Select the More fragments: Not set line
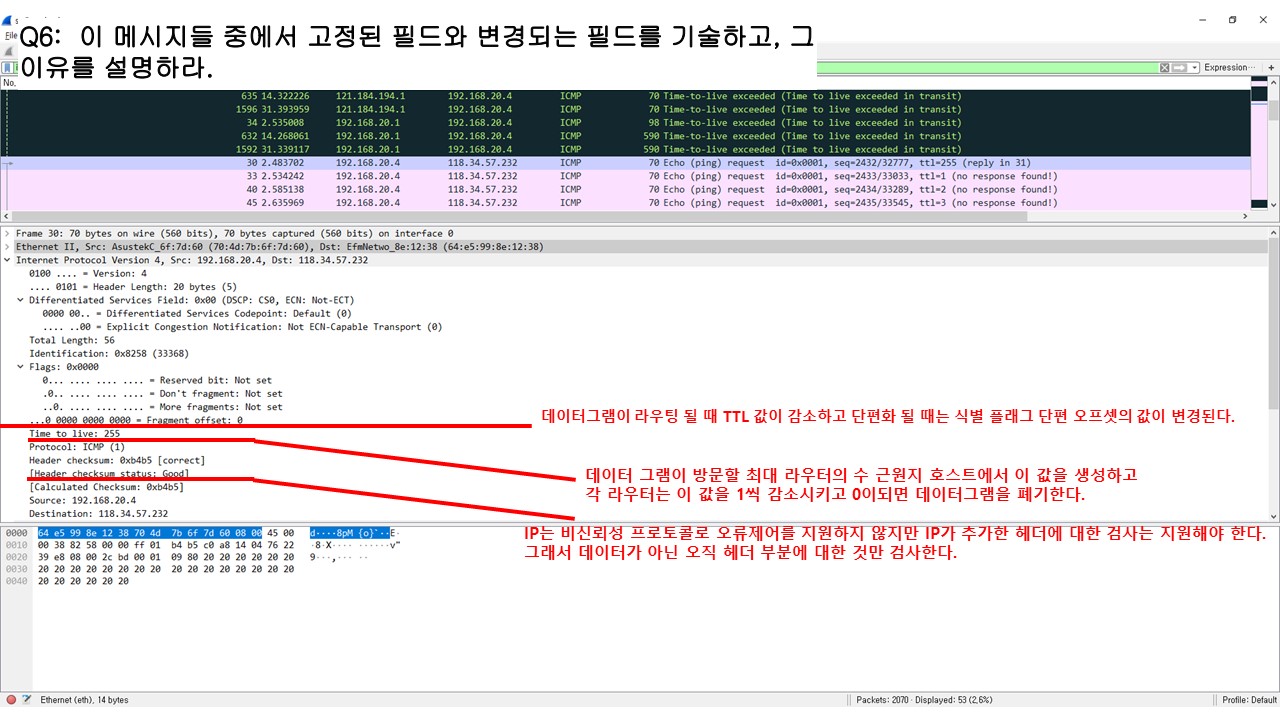The height and width of the screenshot is (720, 1280). (162, 407)
